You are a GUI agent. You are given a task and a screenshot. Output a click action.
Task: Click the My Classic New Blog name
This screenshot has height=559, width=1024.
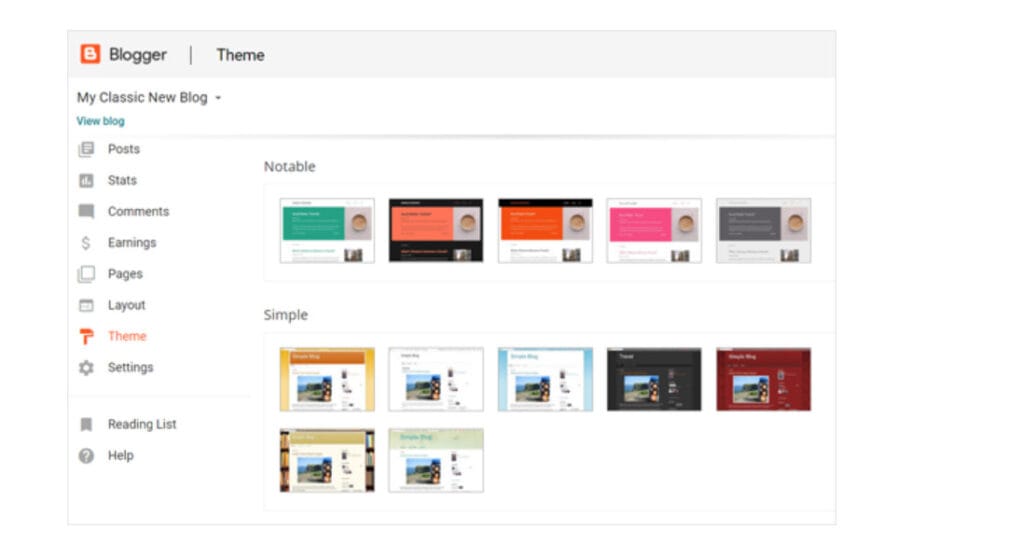pyautogui.click(x=142, y=97)
